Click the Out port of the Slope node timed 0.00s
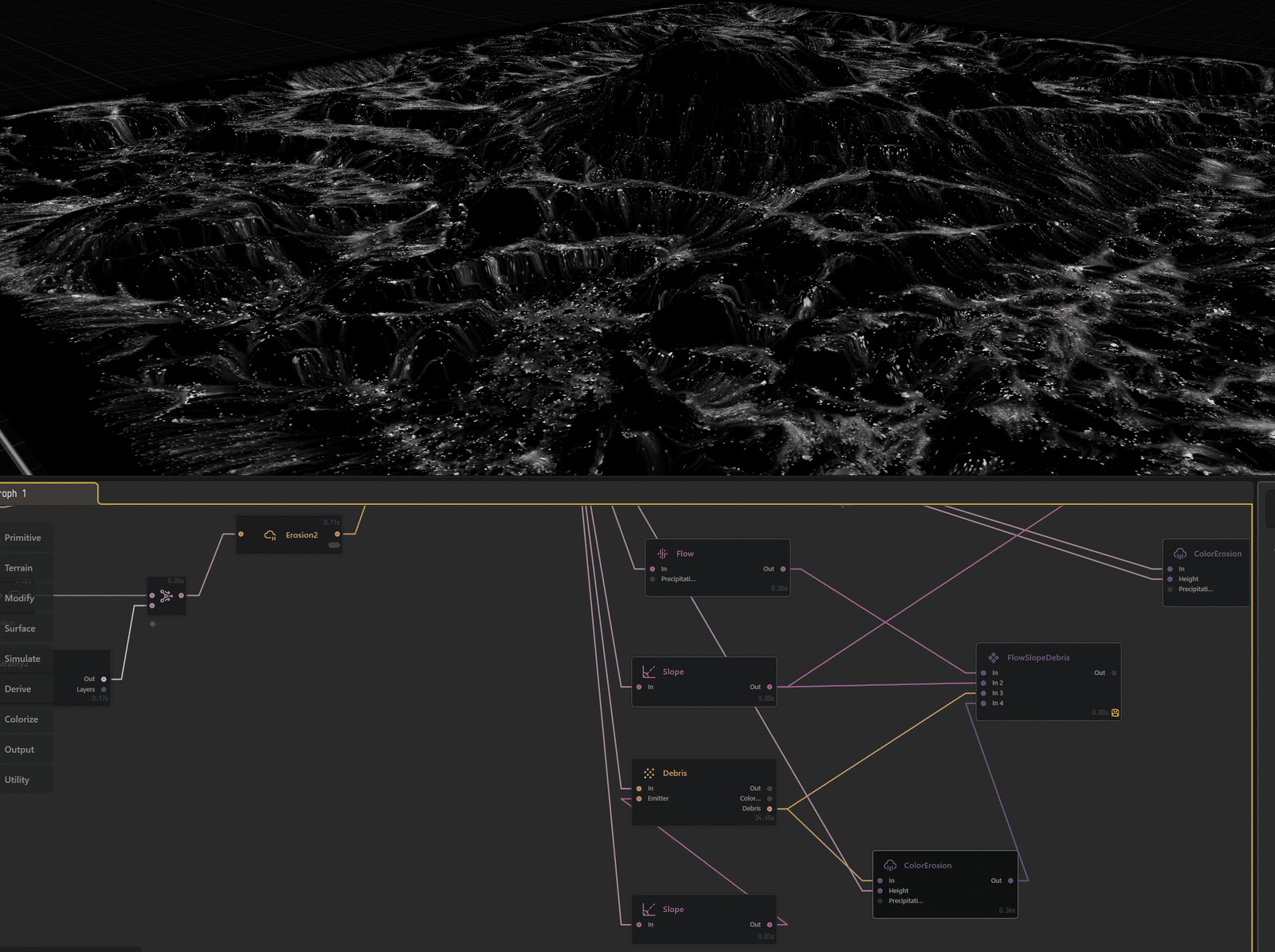Image resolution: width=1275 pixels, height=952 pixels. click(770, 687)
